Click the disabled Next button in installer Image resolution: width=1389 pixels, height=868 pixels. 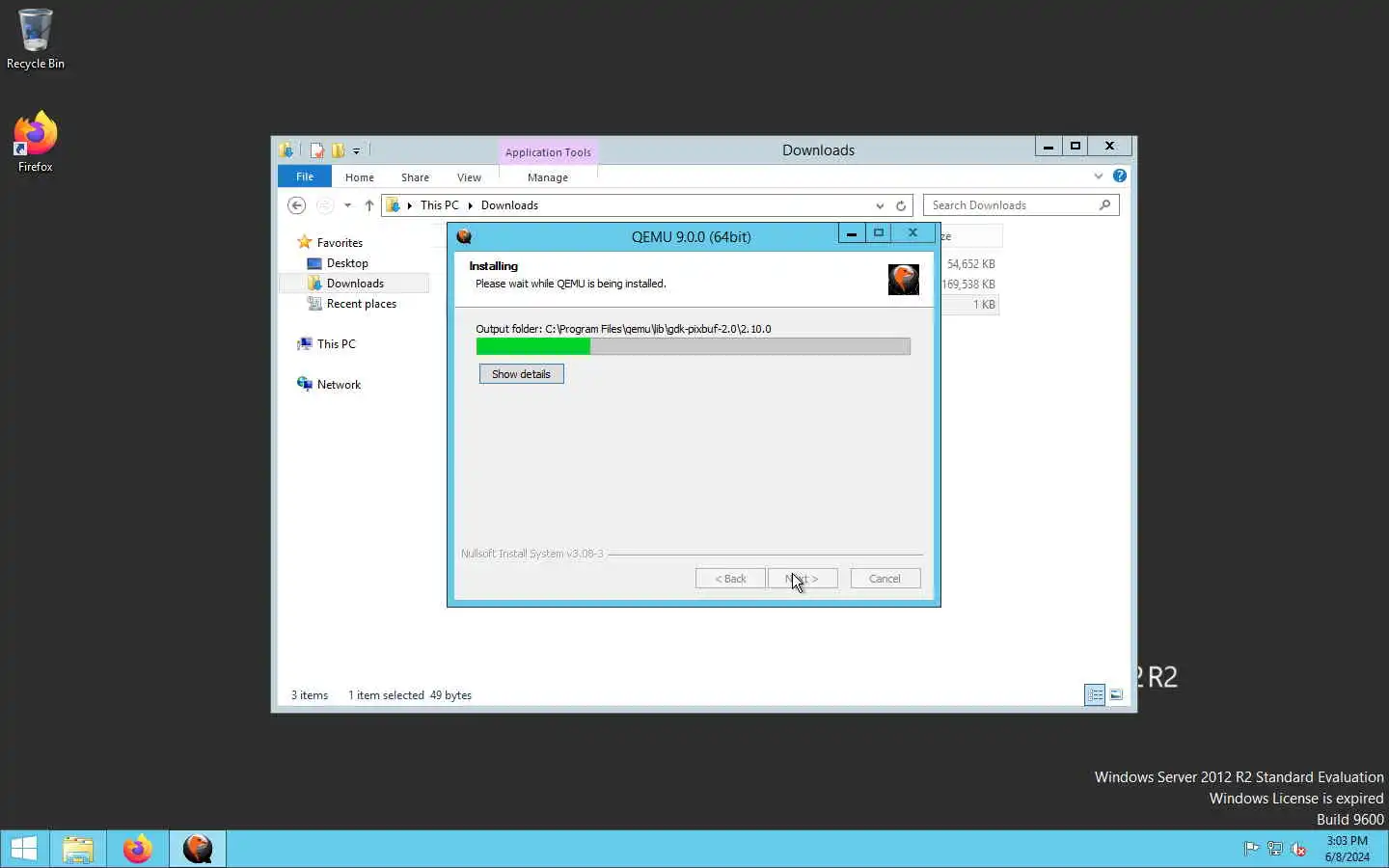click(x=803, y=579)
